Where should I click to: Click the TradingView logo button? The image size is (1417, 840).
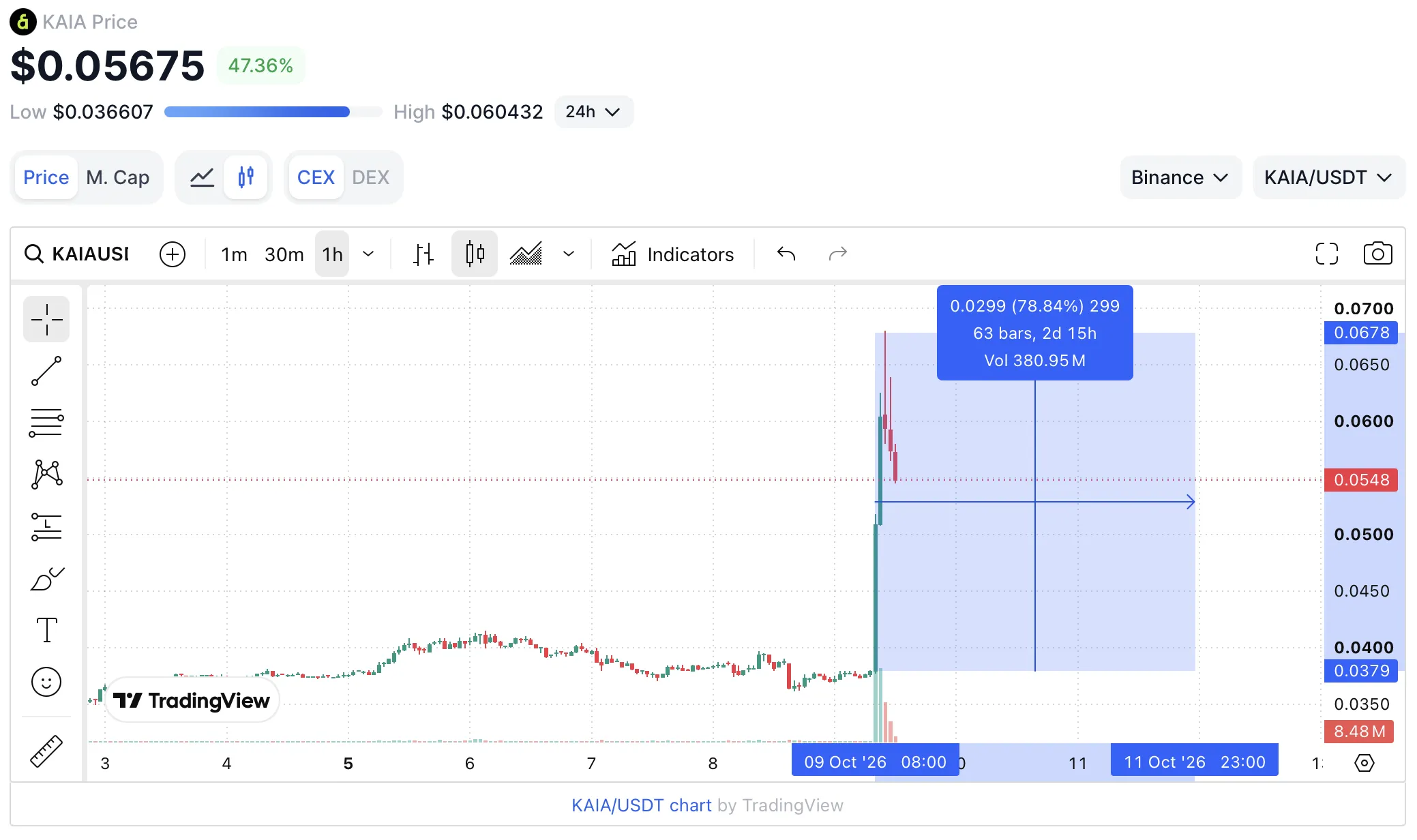(x=192, y=700)
